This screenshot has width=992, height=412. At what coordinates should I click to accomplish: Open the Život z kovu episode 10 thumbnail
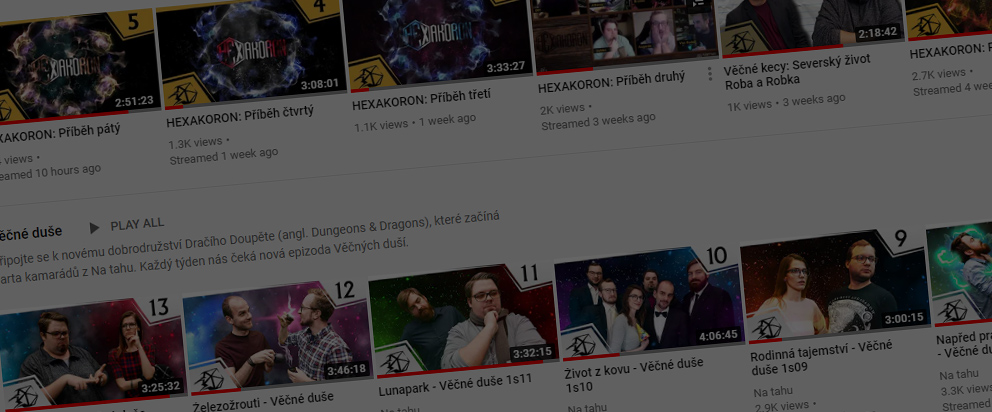click(x=647, y=302)
